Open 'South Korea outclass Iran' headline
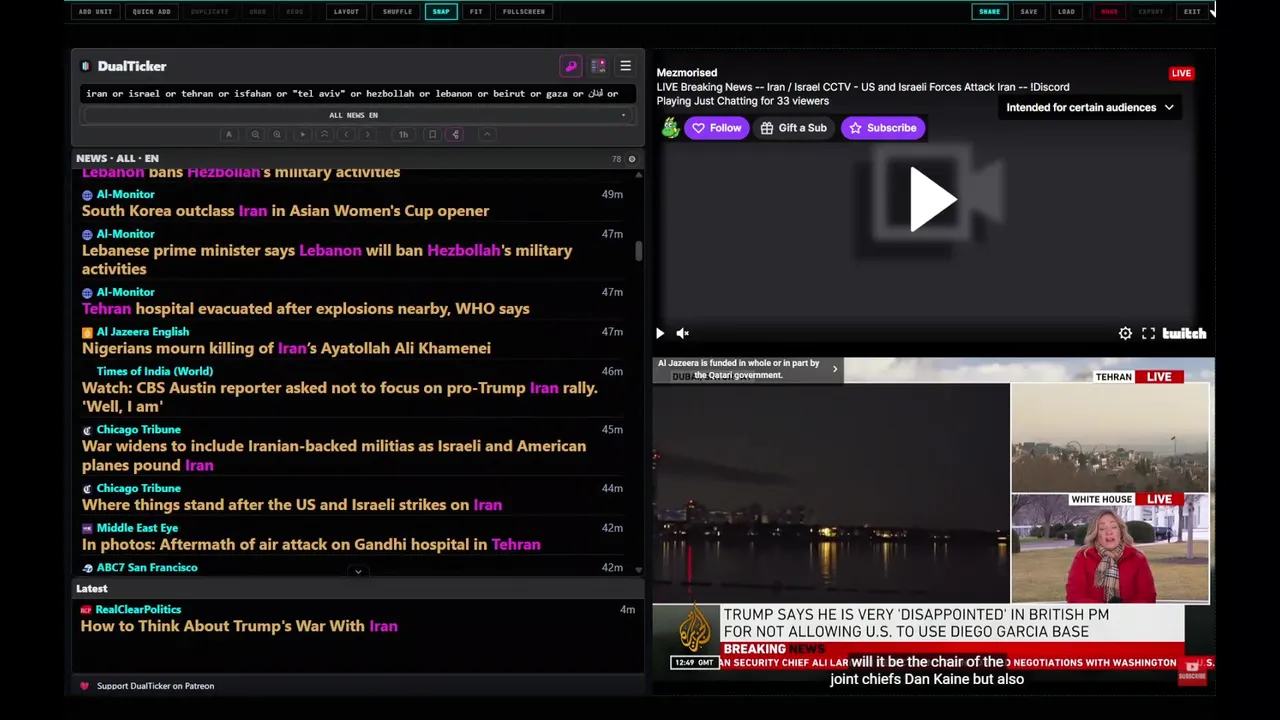1280x720 pixels. [285, 211]
